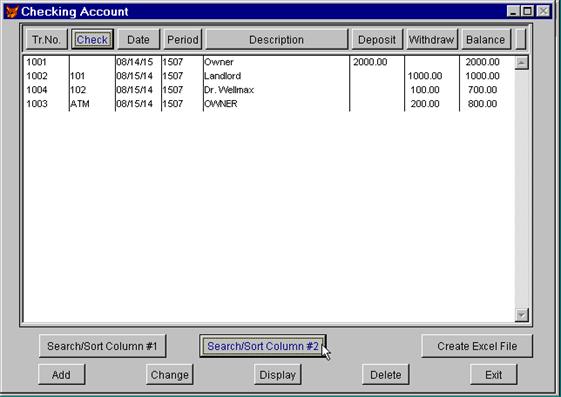Click the 800.00 balance value
This screenshot has height=397, width=561.
click(483, 104)
